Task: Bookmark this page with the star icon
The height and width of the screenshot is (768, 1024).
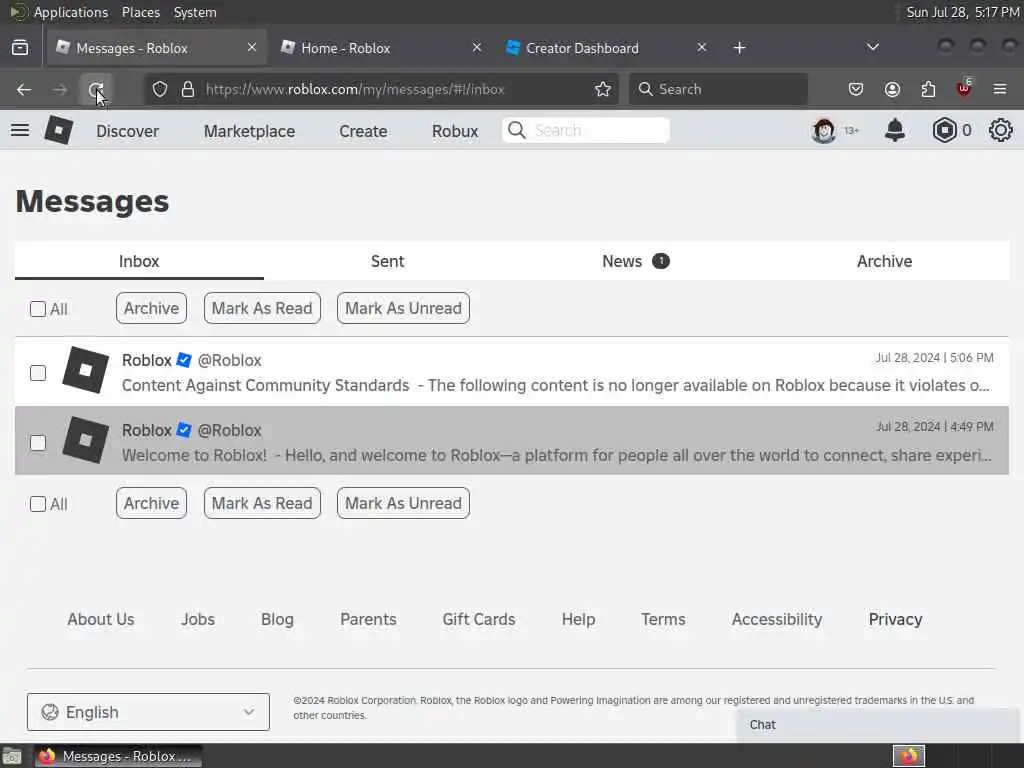Action: [603, 89]
